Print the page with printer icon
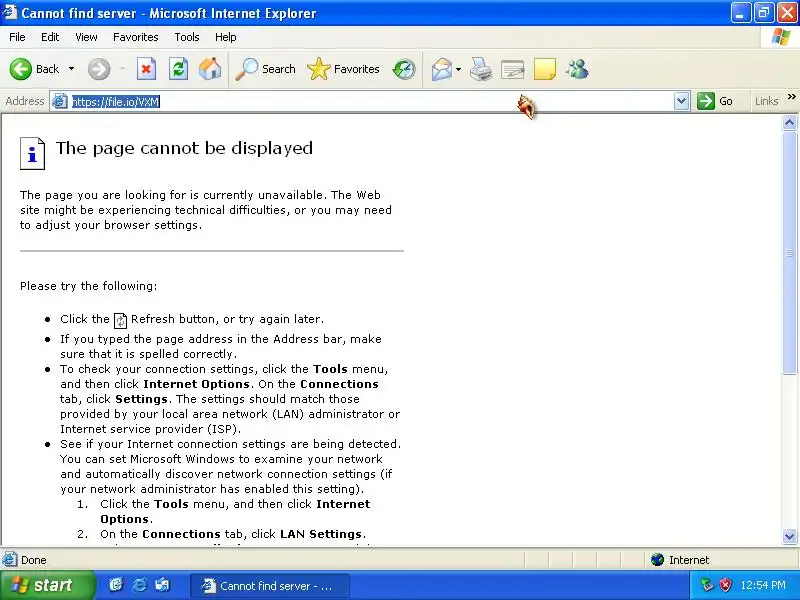Image resolution: width=800 pixels, height=600 pixels. coord(481,69)
